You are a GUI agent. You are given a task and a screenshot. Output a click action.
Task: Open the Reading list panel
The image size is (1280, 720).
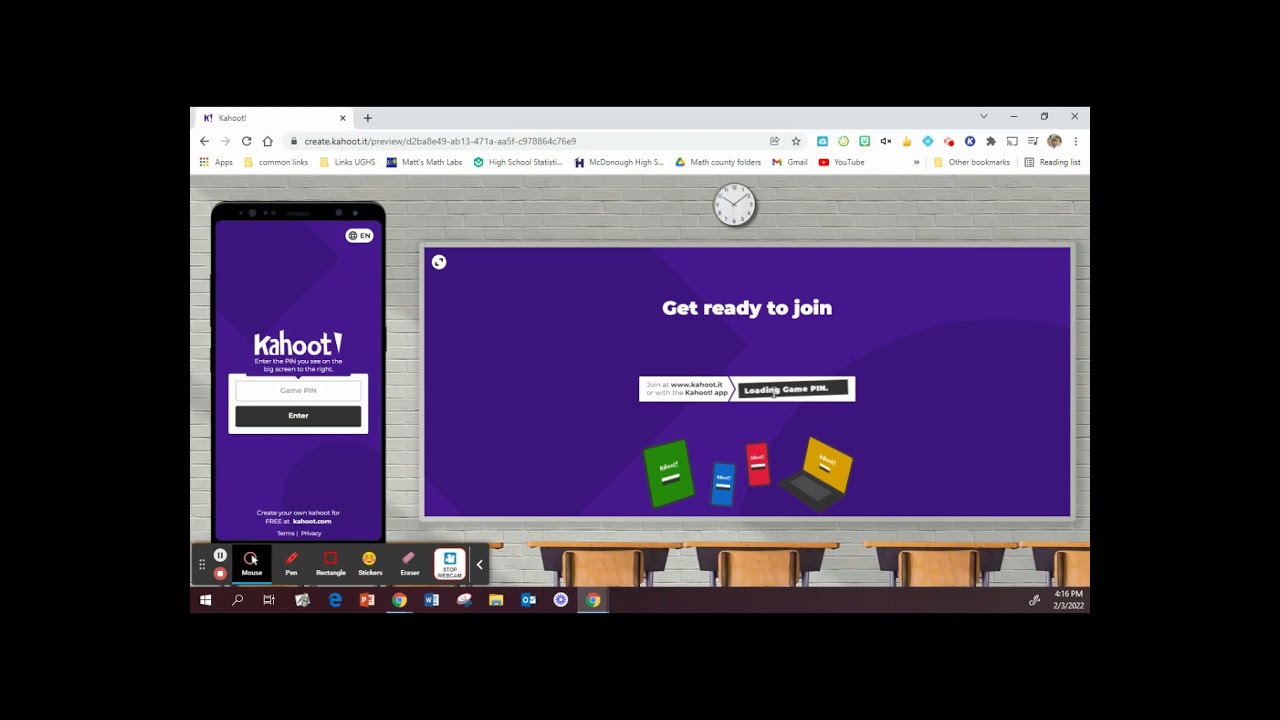(x=1052, y=162)
